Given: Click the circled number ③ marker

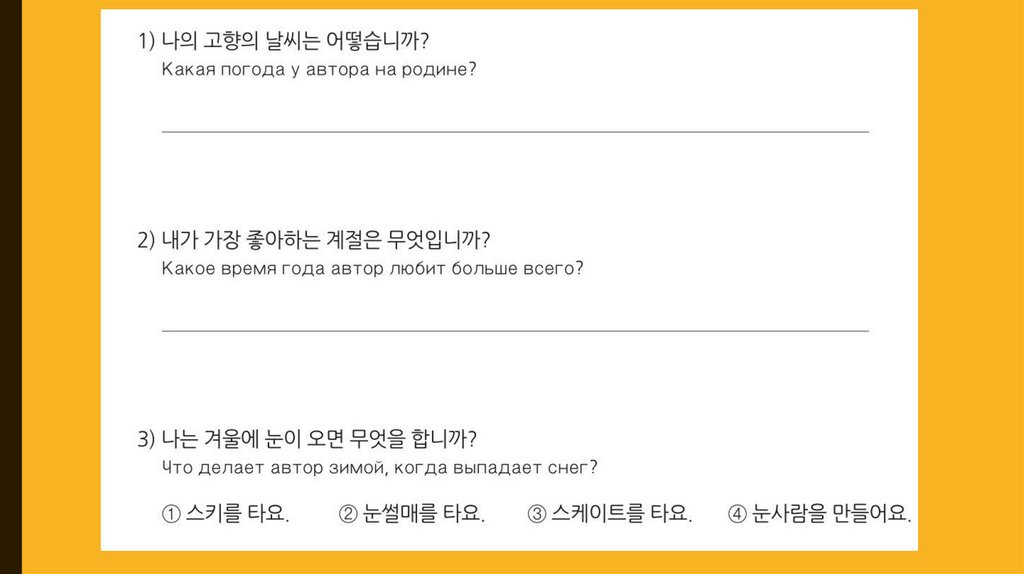Looking at the screenshot, I should point(536,515).
